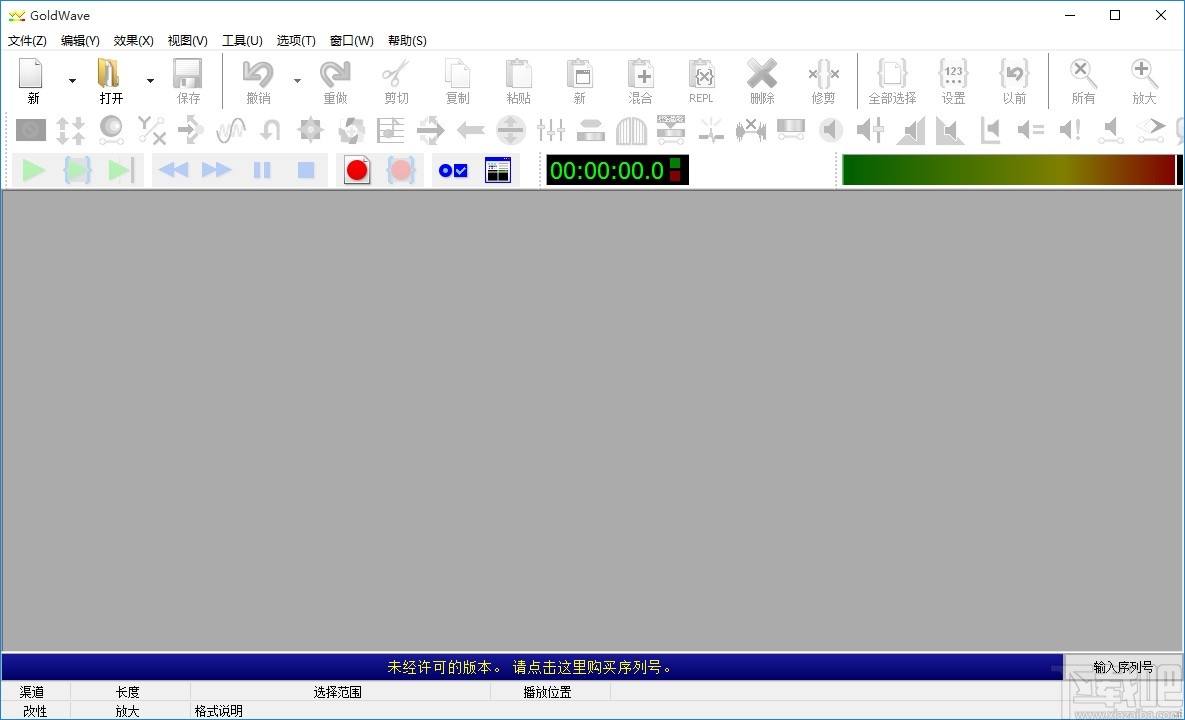Click the play-to-end green button
The height and width of the screenshot is (720, 1185).
tap(121, 171)
